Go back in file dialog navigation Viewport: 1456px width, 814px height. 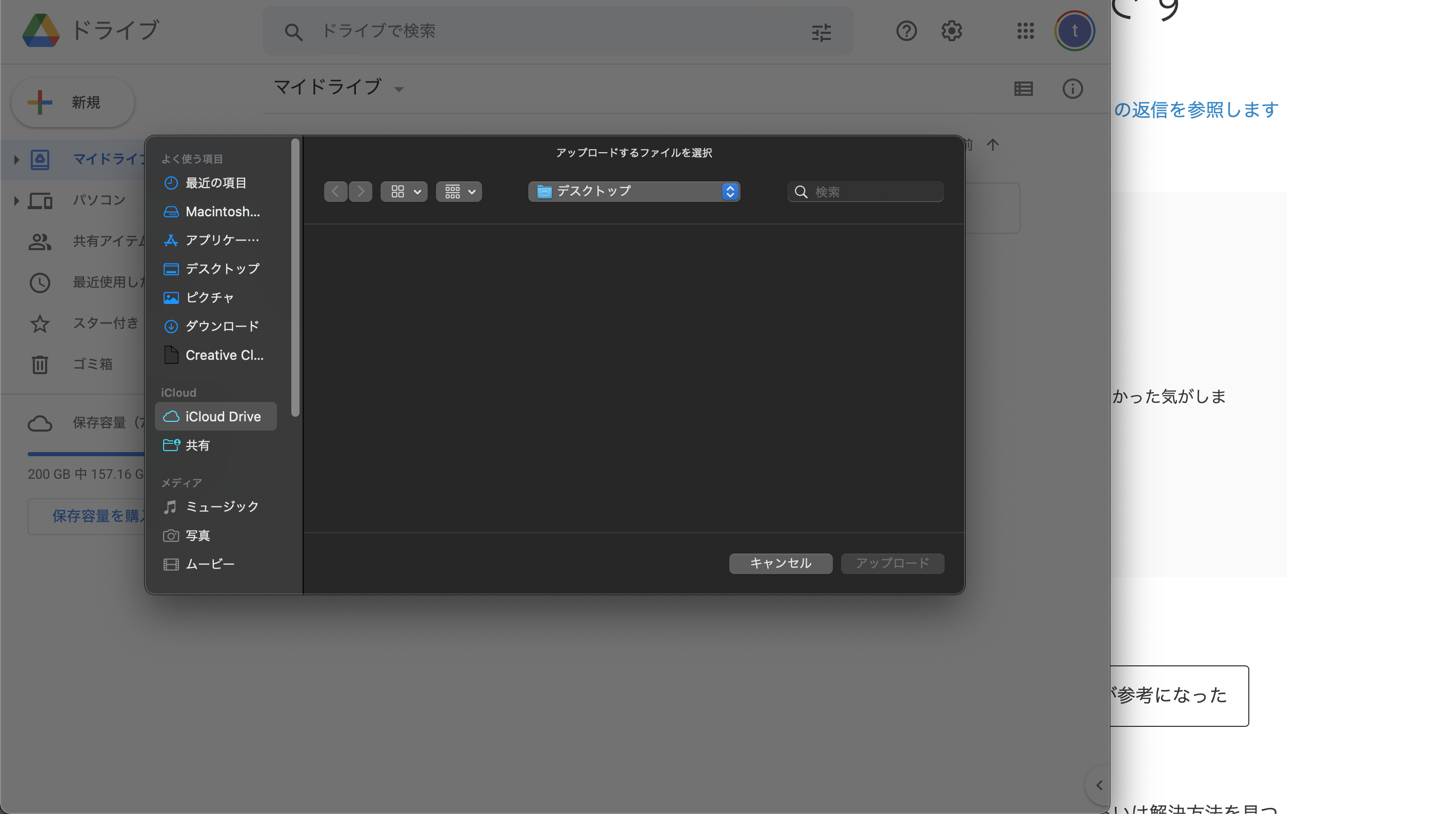pos(335,192)
